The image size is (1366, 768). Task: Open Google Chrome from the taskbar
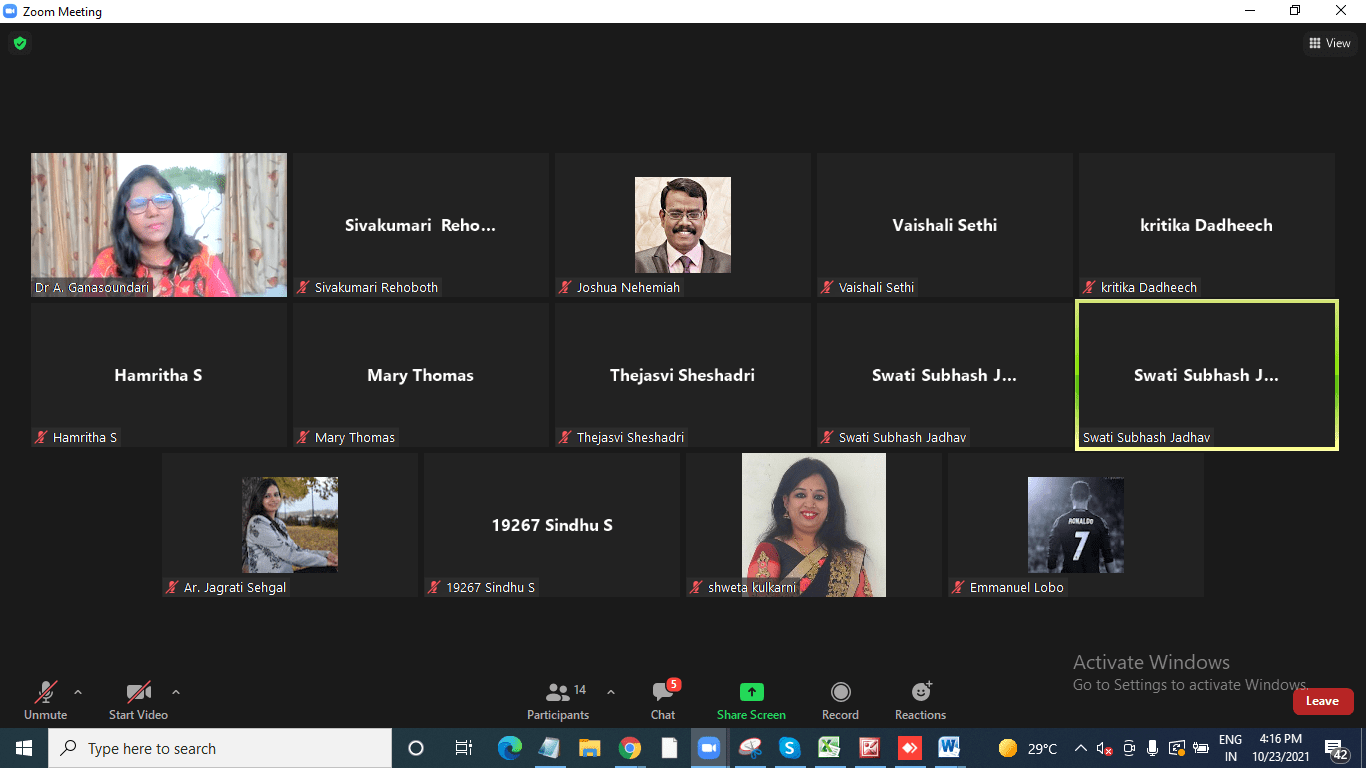629,748
